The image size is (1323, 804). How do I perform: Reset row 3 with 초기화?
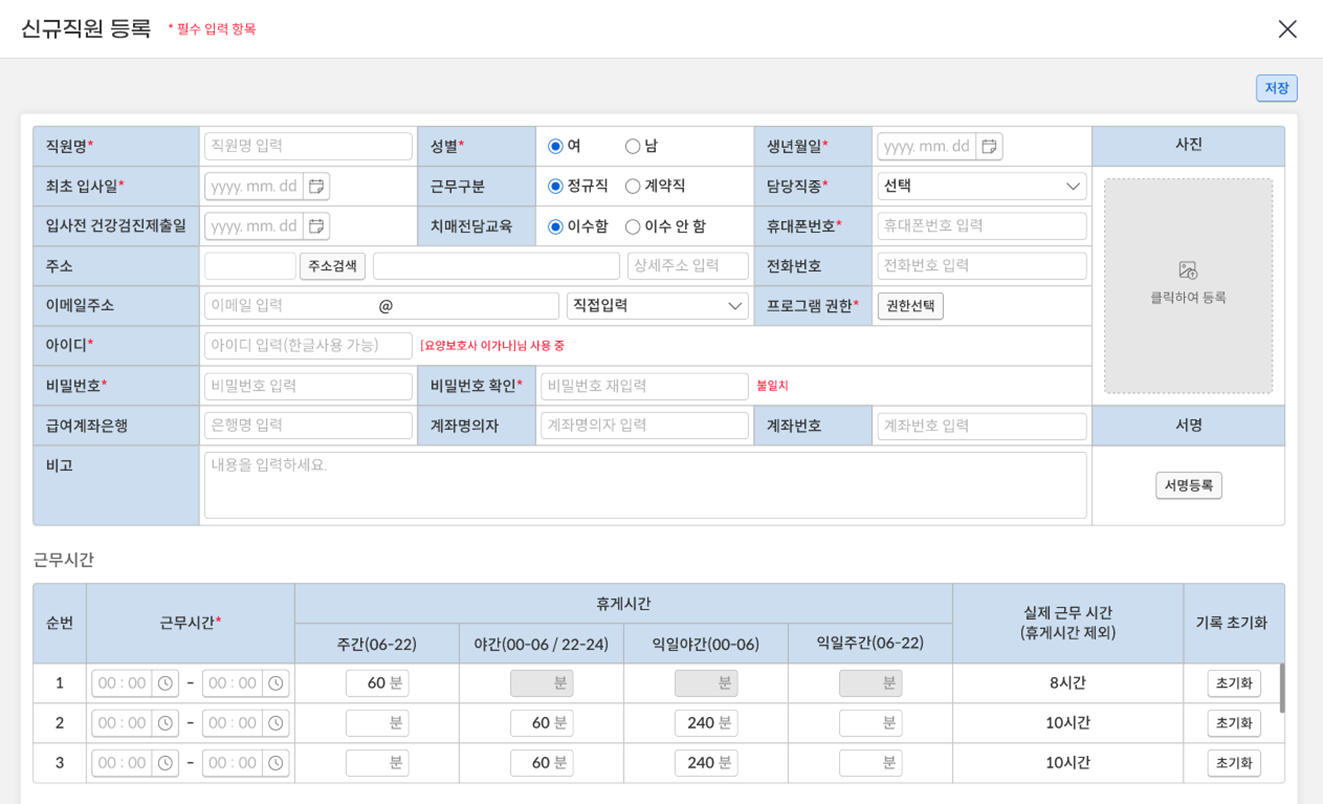coord(1234,763)
